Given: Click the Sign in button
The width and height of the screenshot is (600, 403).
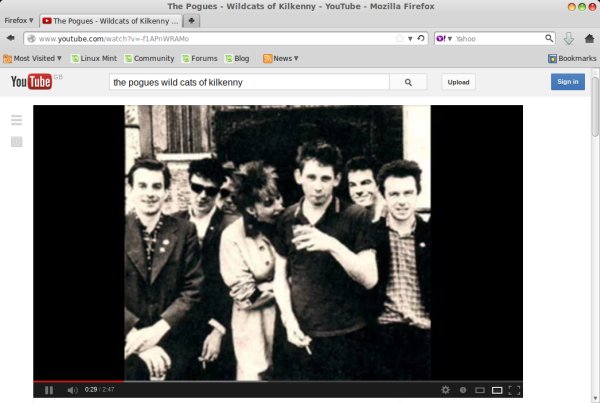Looking at the screenshot, I should pyautogui.click(x=568, y=82).
